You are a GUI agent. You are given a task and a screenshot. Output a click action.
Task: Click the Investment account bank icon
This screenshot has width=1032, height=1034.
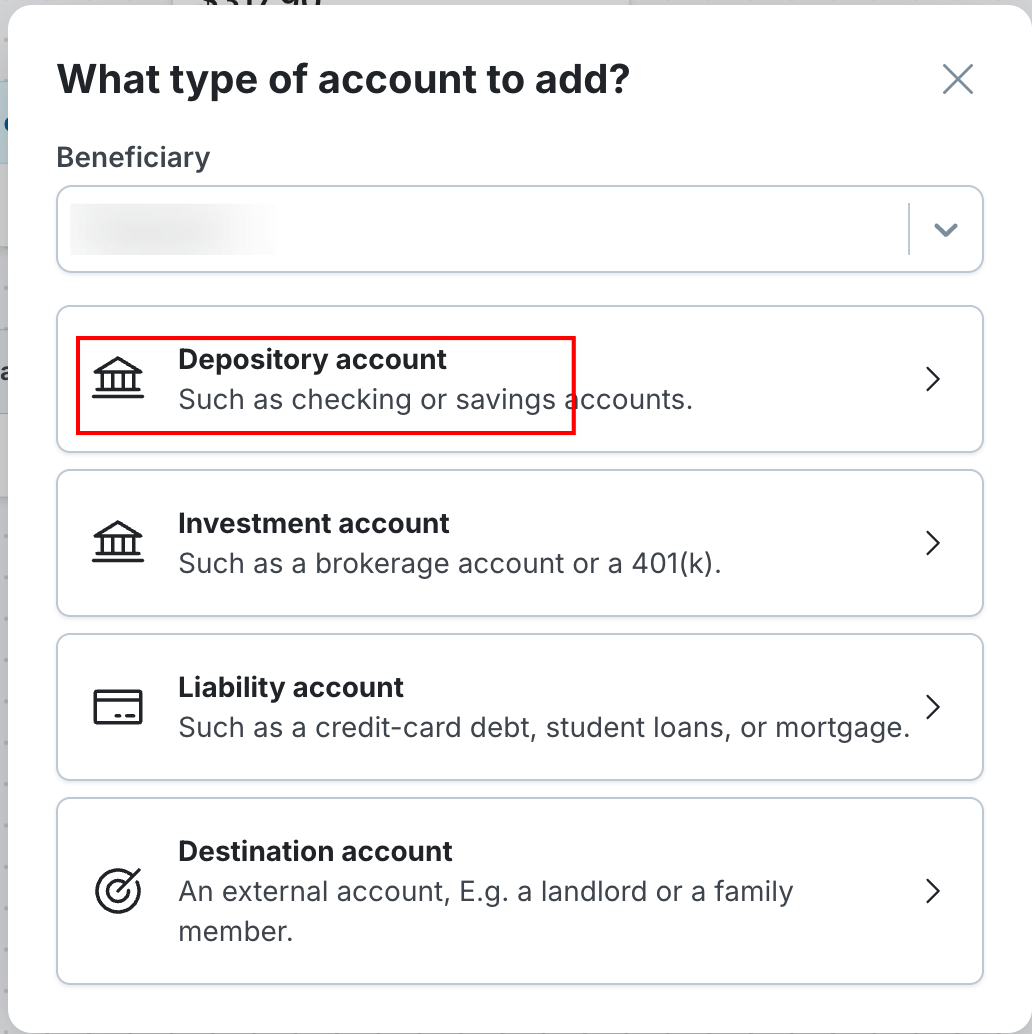(118, 543)
